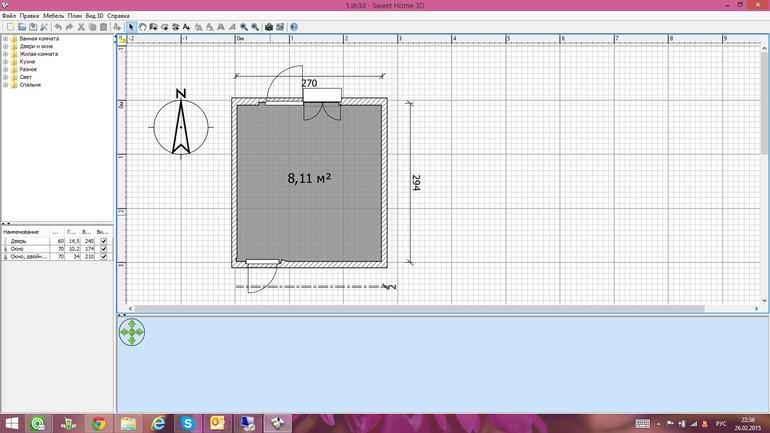
Task: Click the 3D view navigation arrows widget
Action: pos(132,333)
